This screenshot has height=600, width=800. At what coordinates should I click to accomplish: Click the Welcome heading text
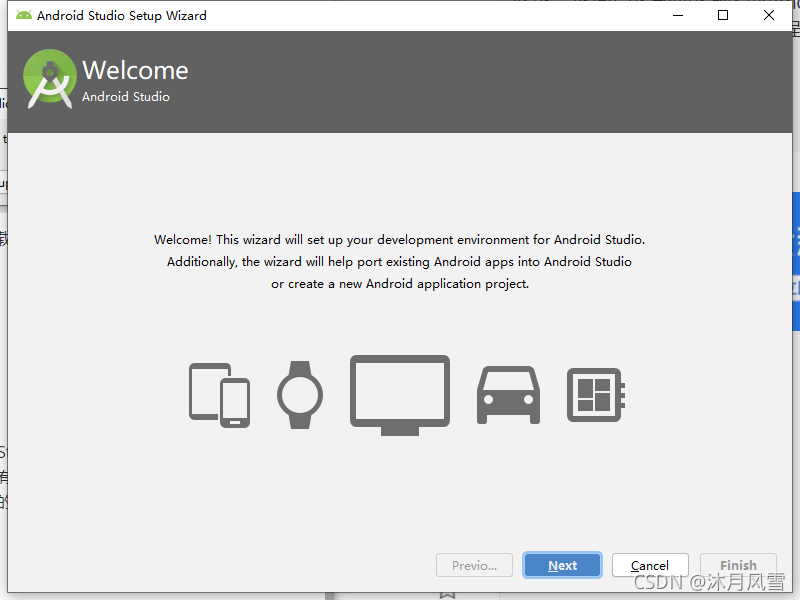135,70
